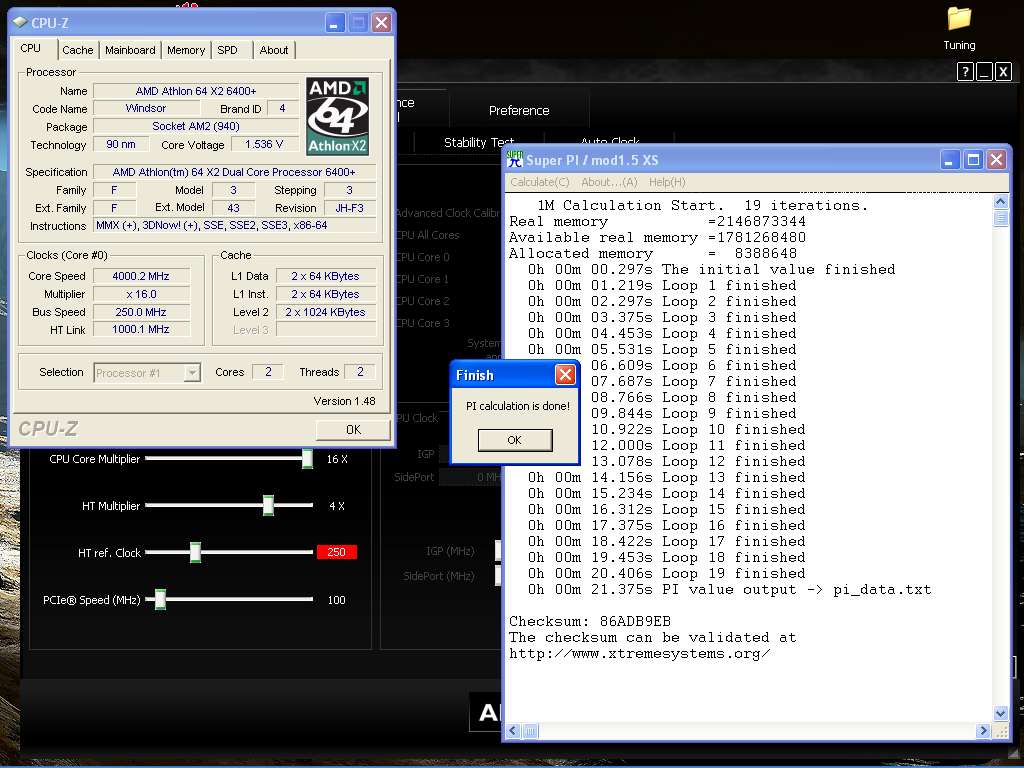Open the Tuning folder on the desktop
The height and width of the screenshot is (768, 1024).
959,27
